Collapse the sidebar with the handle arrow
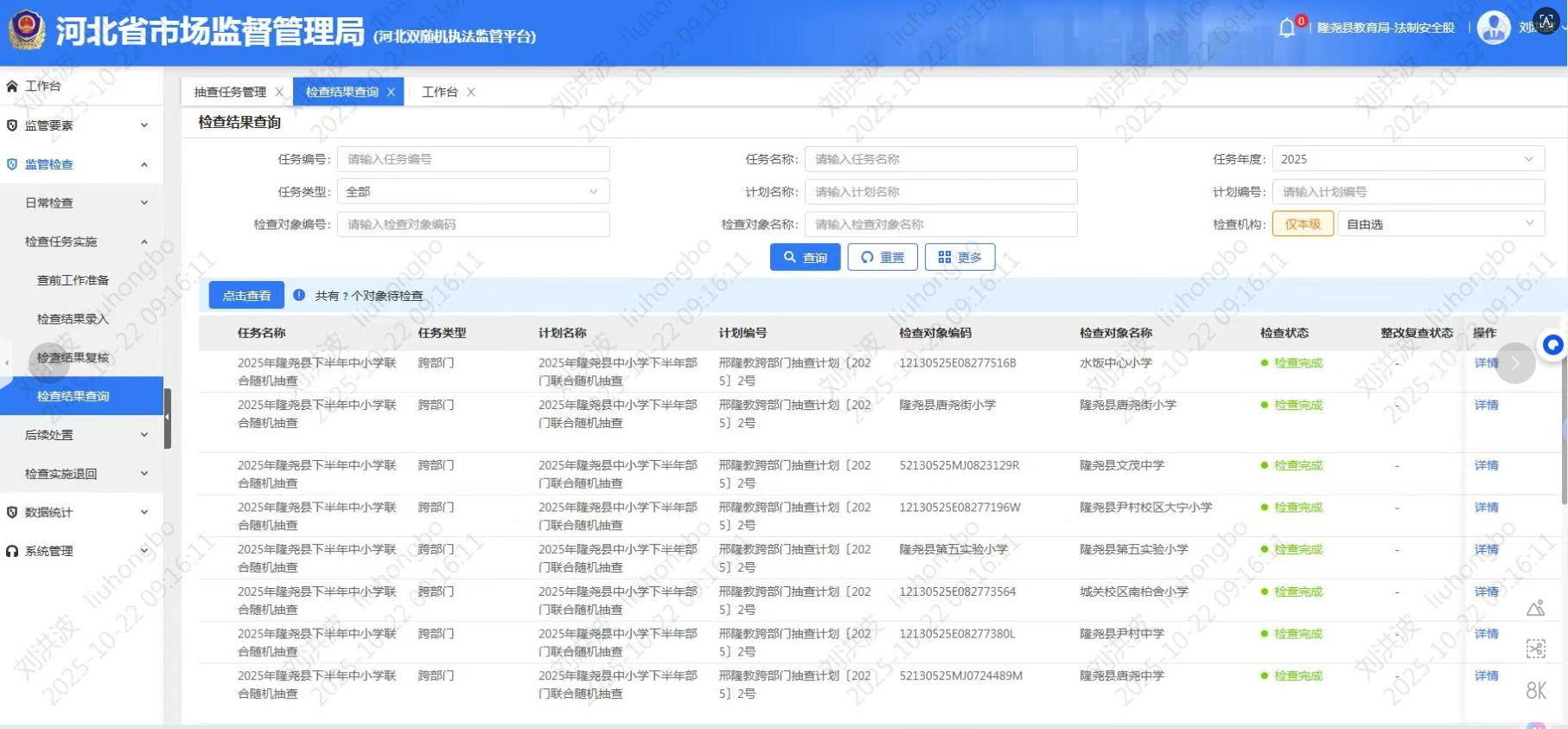Image resolution: width=1568 pixels, height=729 pixels. point(168,418)
